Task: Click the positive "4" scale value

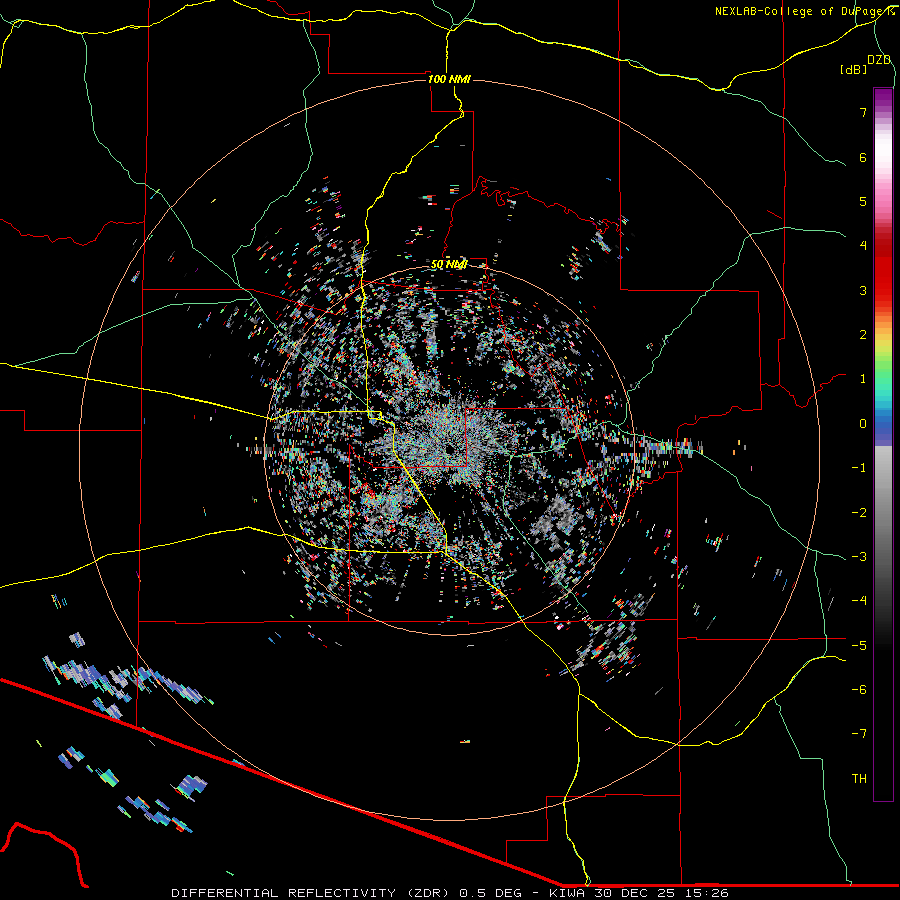Action: pyautogui.click(x=863, y=246)
